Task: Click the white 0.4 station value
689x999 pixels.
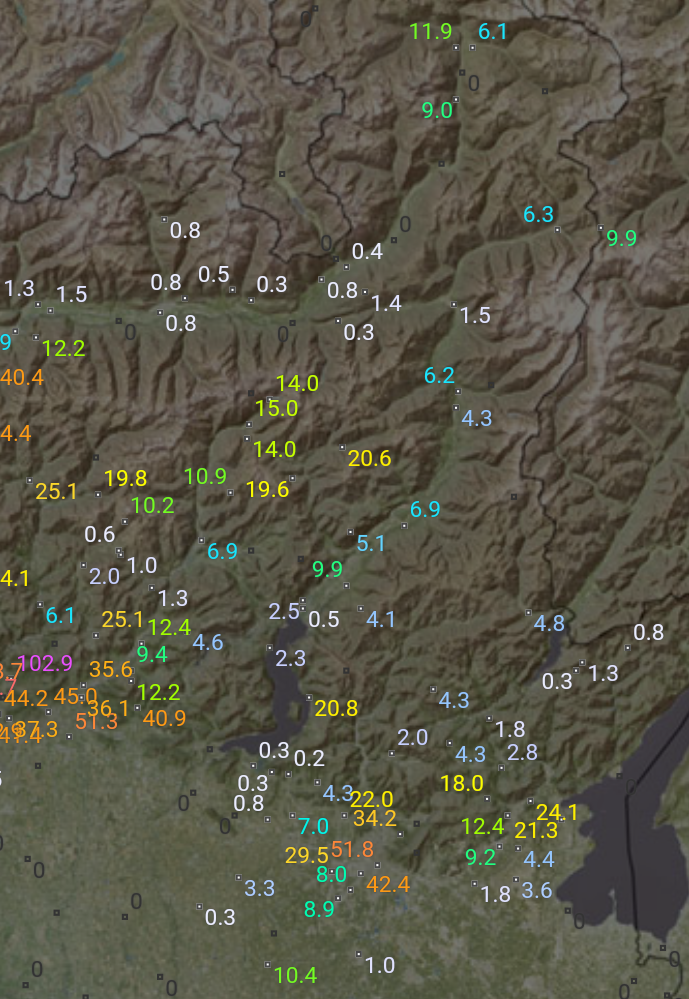Action: coord(367,252)
